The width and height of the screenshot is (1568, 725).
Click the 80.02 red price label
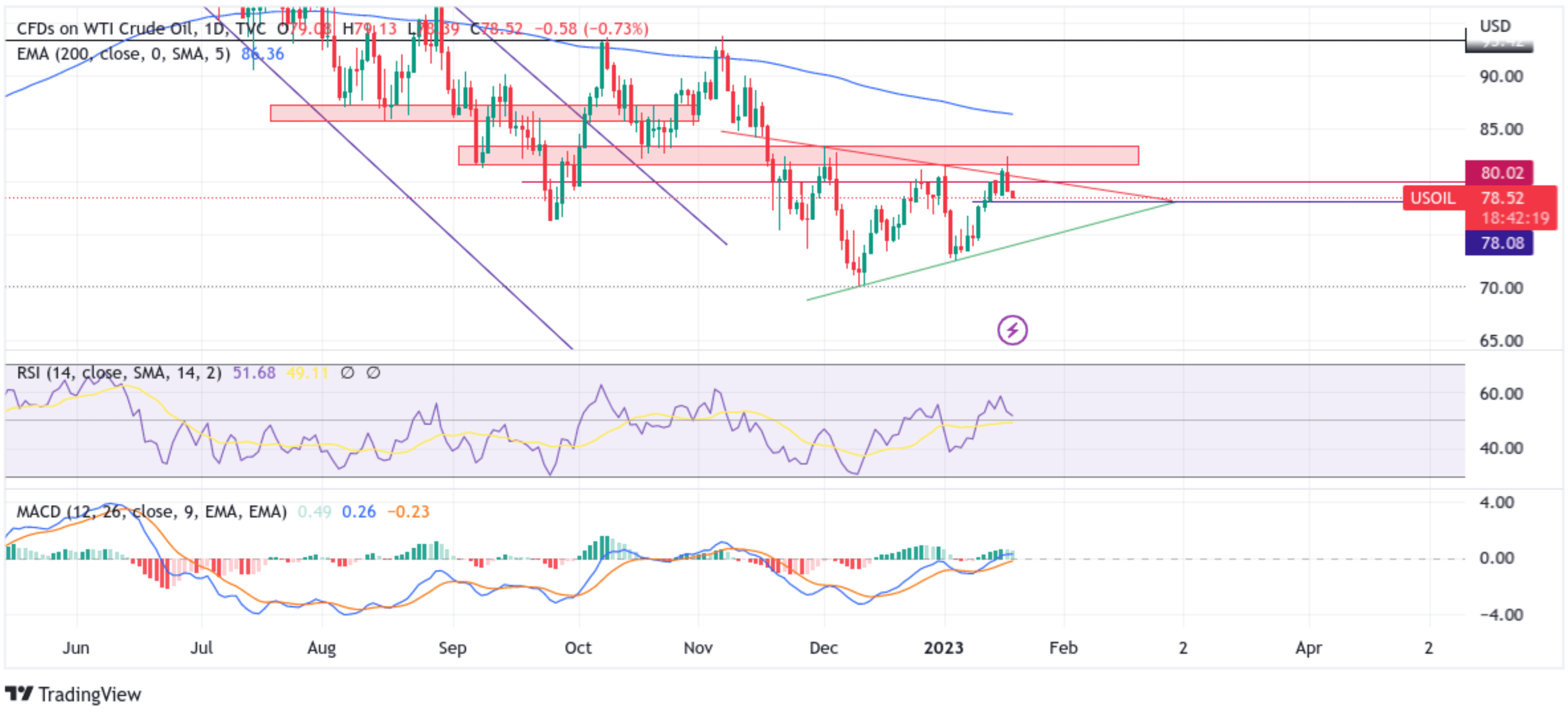click(1499, 173)
